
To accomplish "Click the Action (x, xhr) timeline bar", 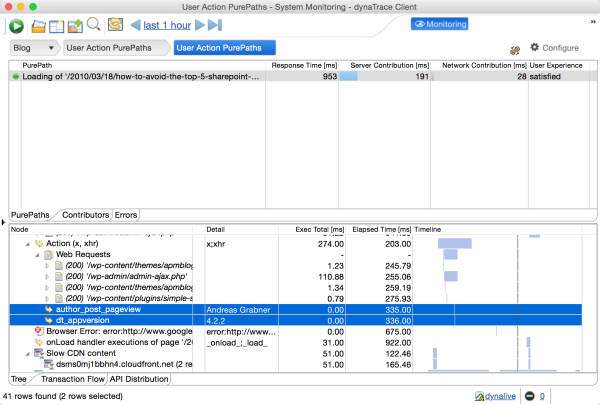I will pos(455,243).
